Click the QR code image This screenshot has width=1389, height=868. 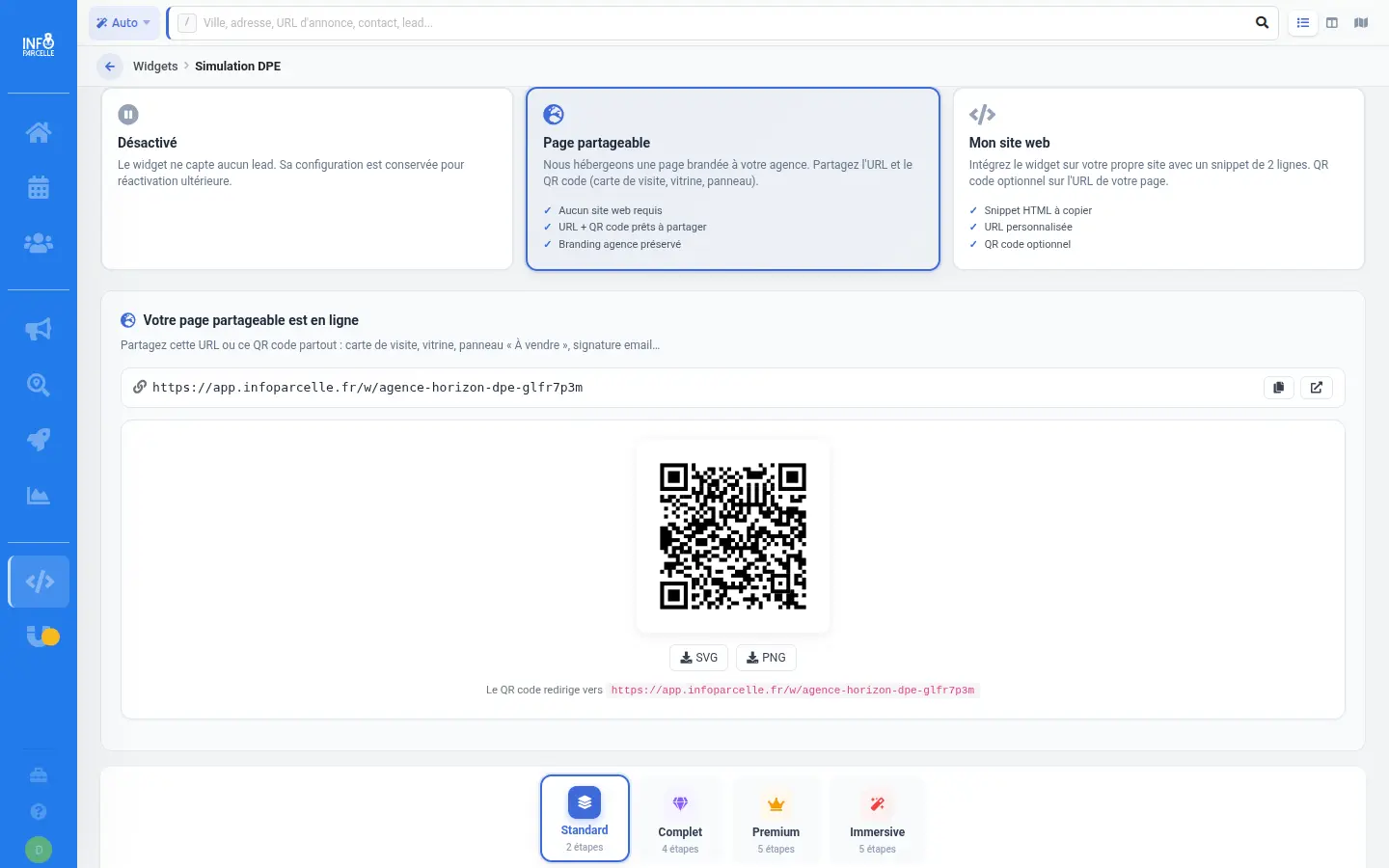(733, 536)
